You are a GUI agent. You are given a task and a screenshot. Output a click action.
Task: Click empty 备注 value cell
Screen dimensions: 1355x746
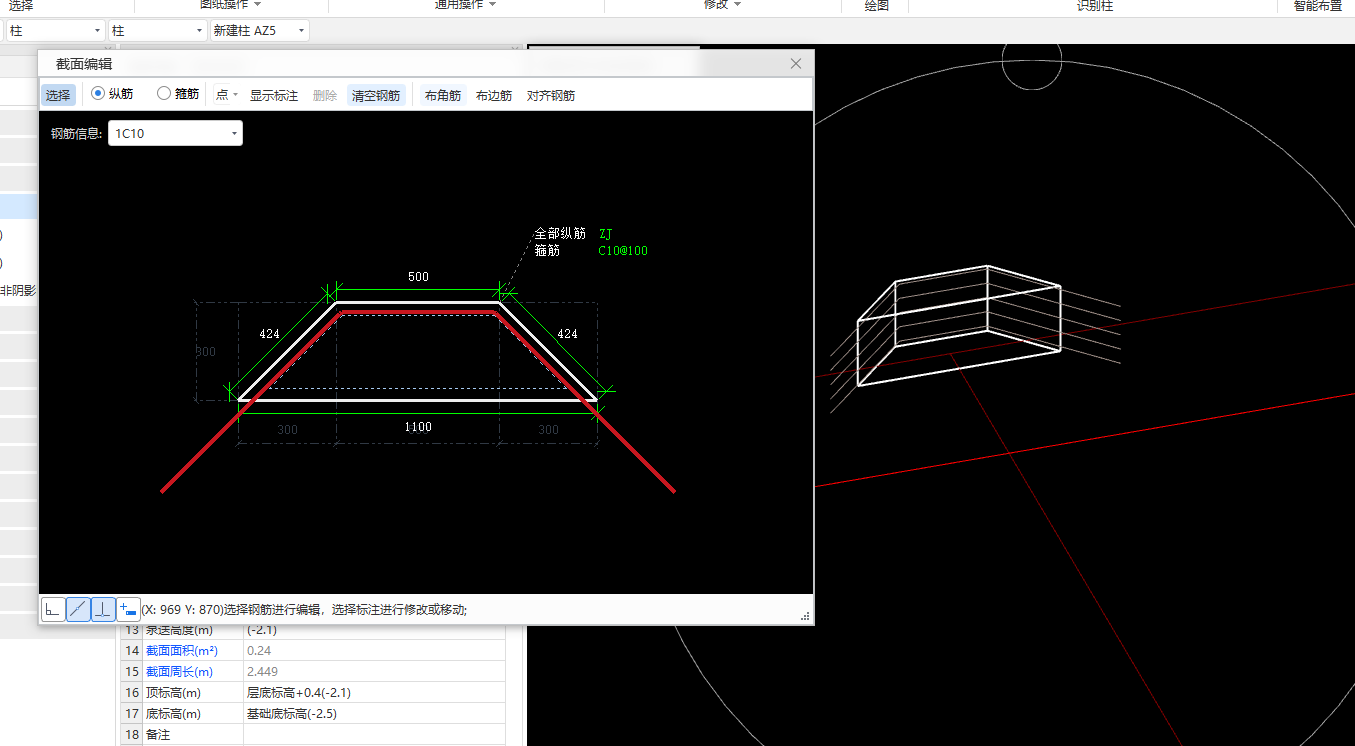click(374, 735)
